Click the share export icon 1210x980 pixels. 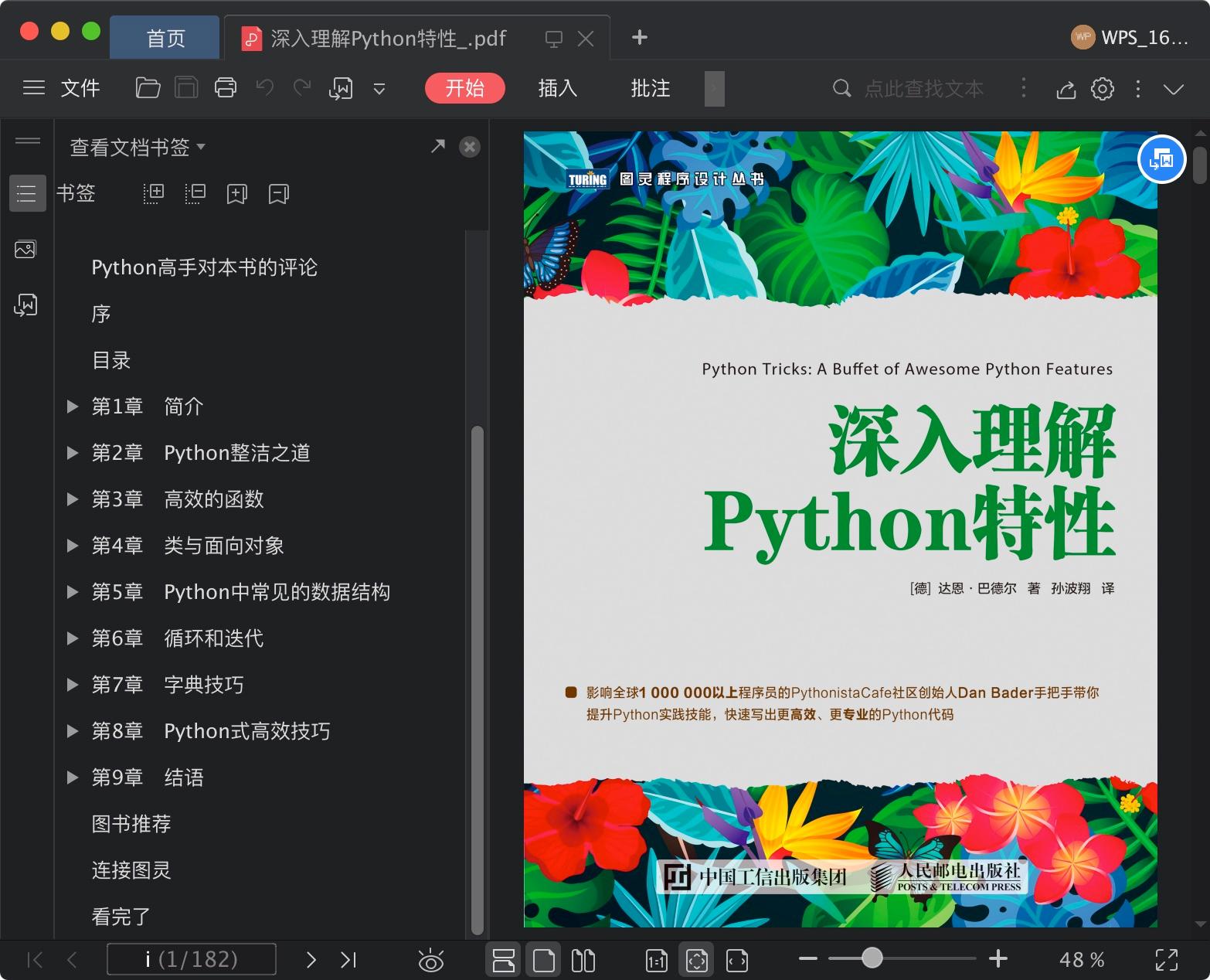tap(1066, 89)
